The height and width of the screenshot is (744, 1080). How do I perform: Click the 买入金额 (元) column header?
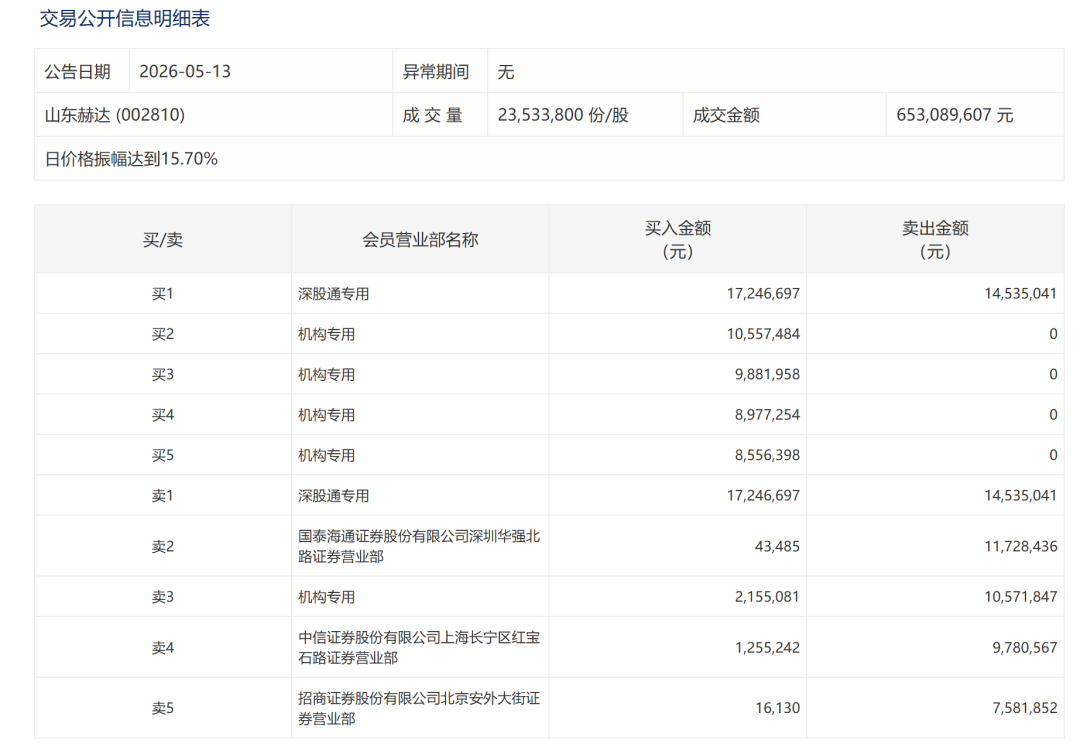click(x=678, y=240)
